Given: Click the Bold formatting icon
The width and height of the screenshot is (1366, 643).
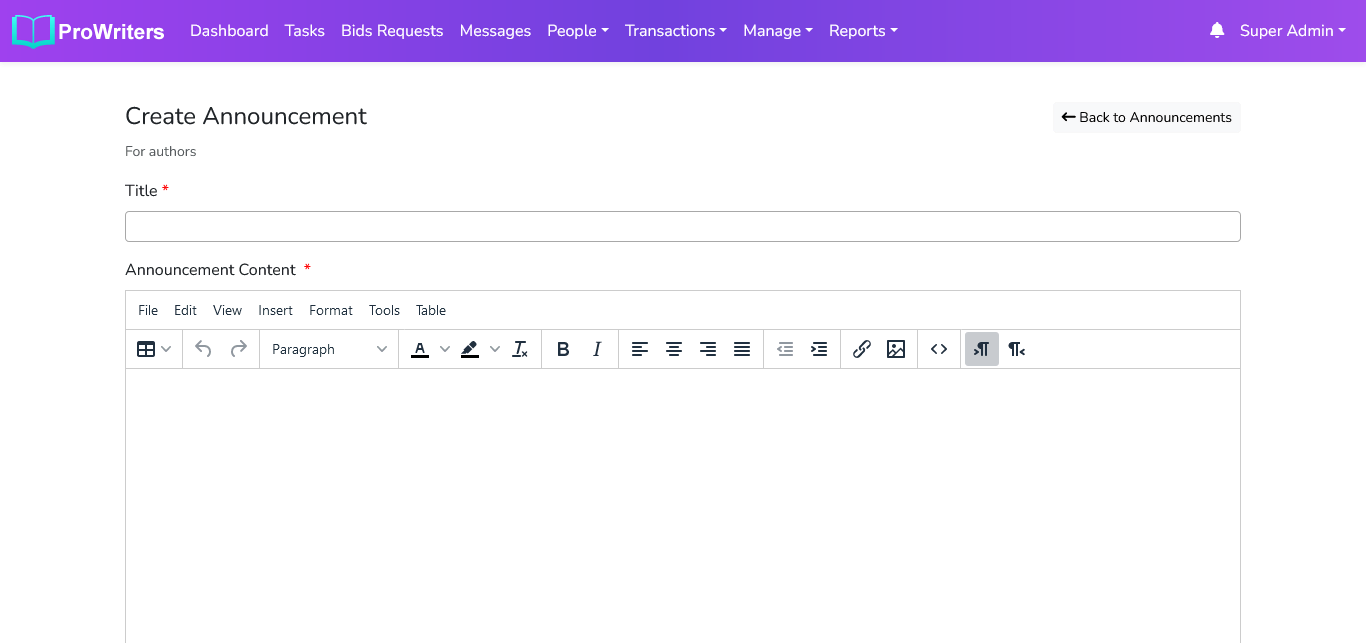Looking at the screenshot, I should (x=563, y=349).
